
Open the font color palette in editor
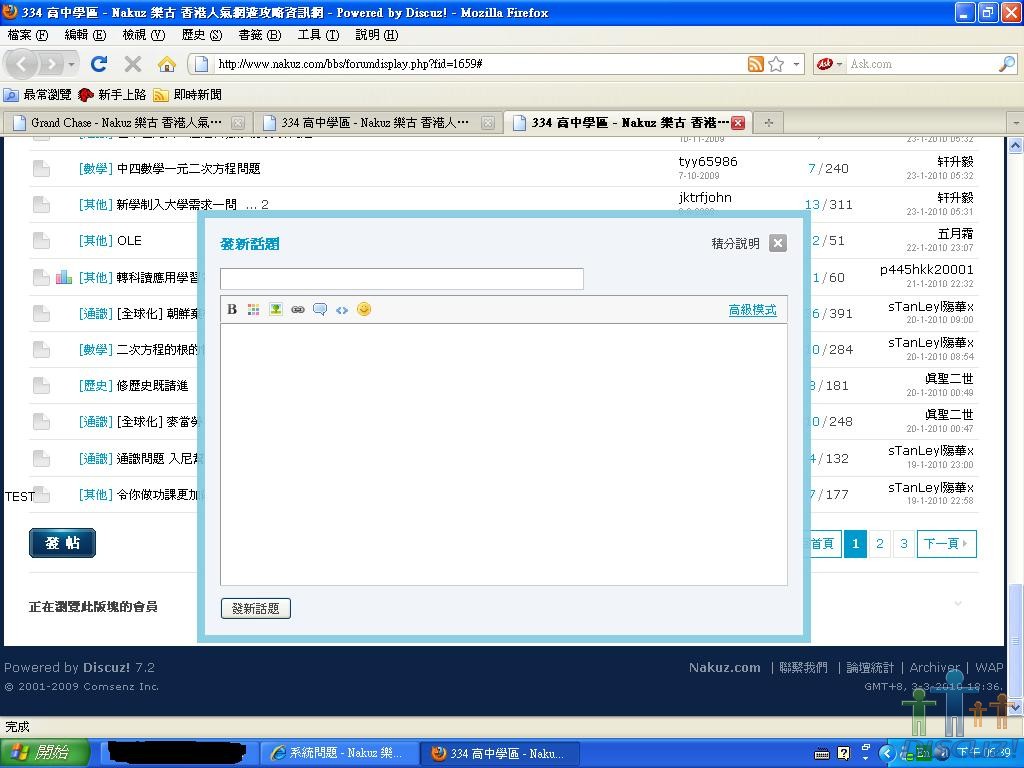(254, 310)
